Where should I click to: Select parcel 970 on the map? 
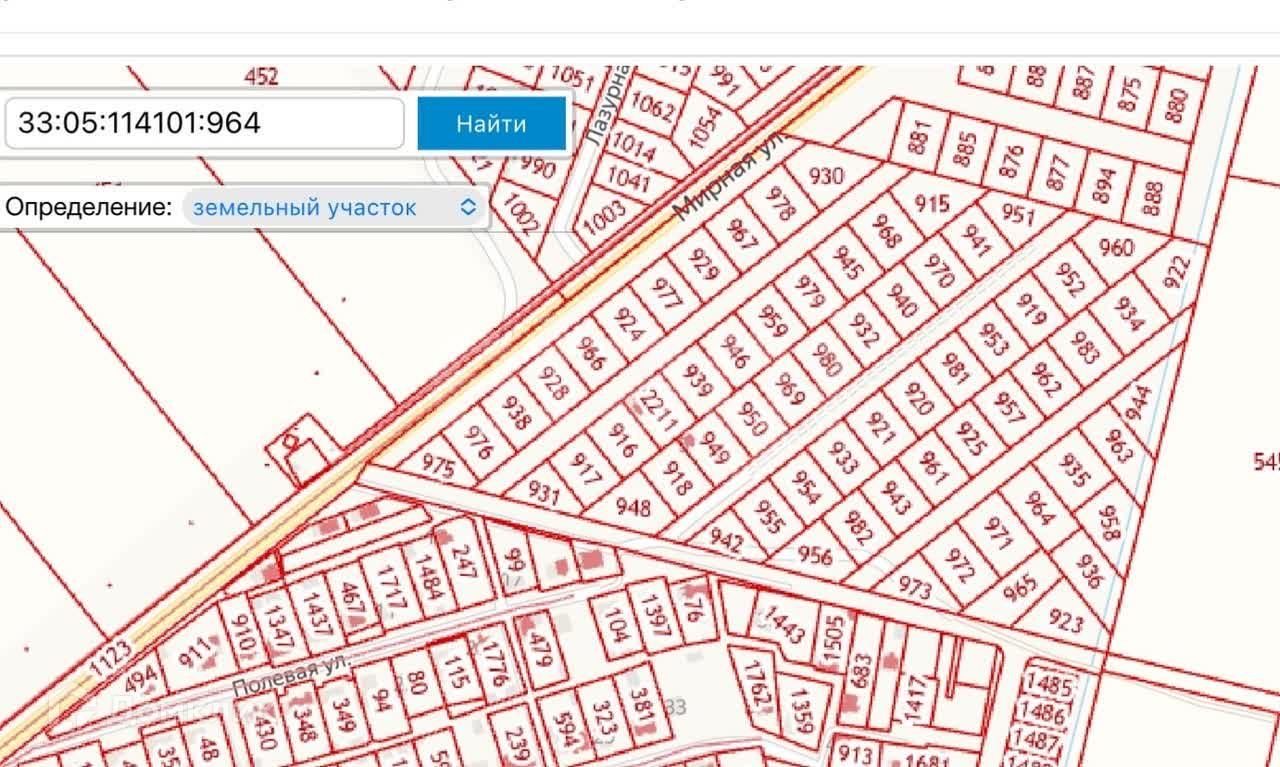tap(939, 270)
